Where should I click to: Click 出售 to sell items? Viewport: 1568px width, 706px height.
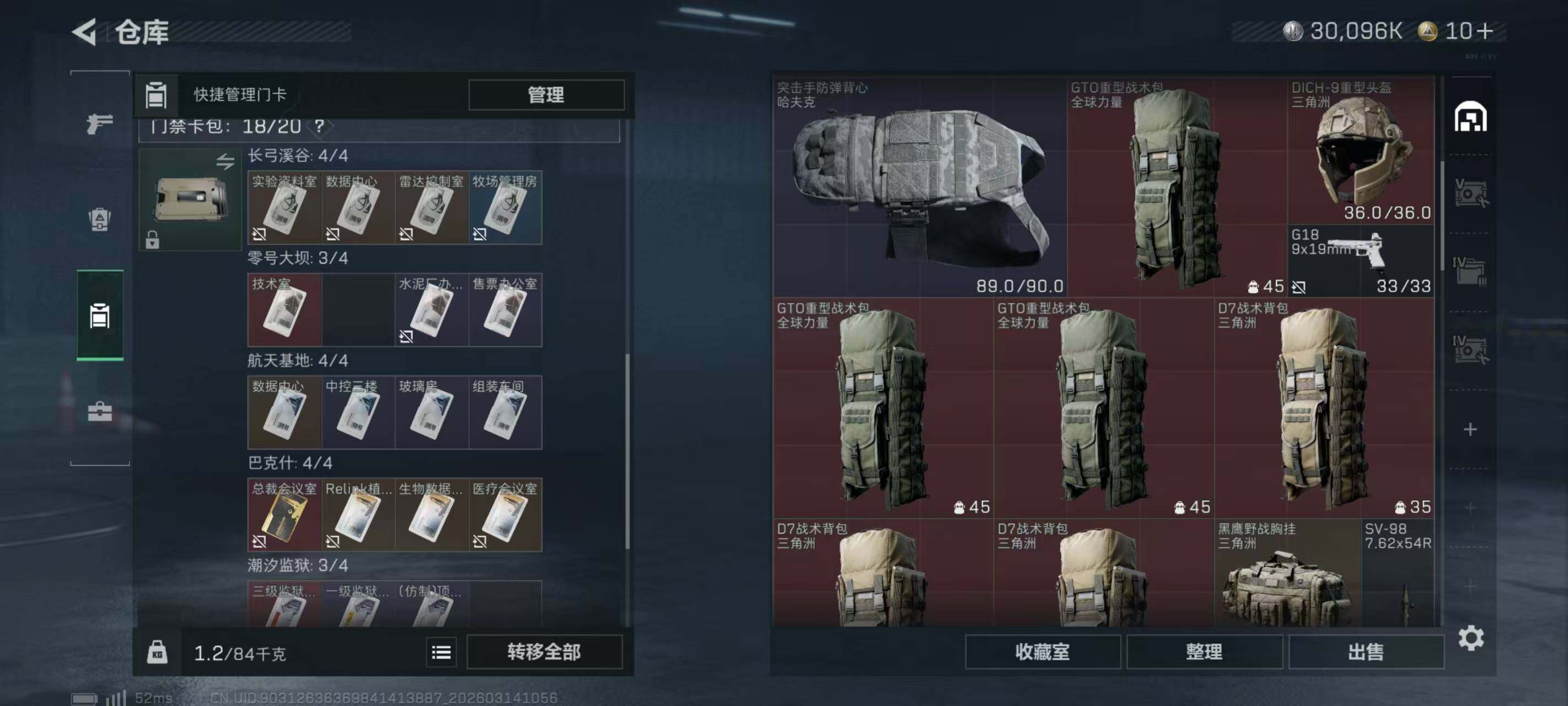pyautogui.click(x=1366, y=652)
